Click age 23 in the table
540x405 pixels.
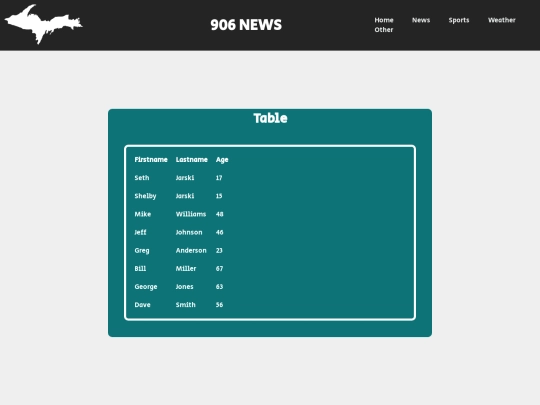[x=219, y=250]
